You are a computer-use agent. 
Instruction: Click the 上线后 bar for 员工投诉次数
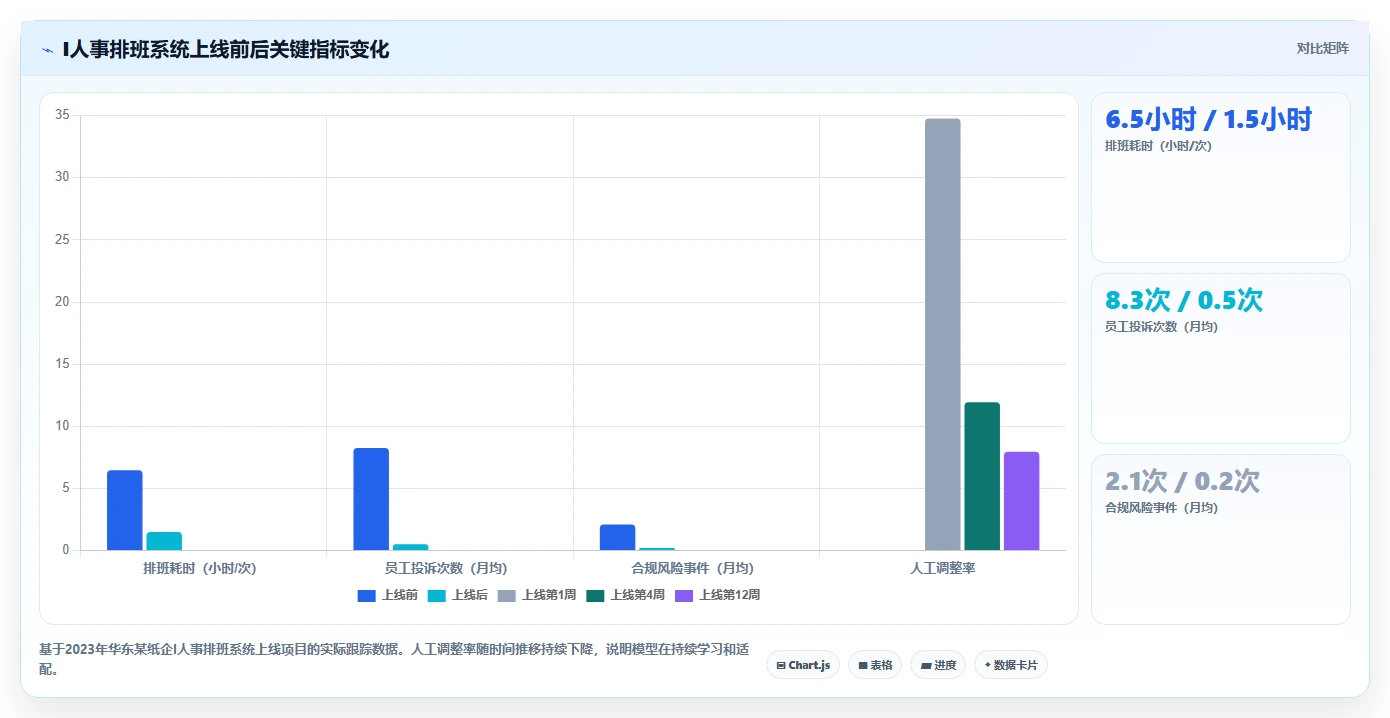click(x=410, y=547)
